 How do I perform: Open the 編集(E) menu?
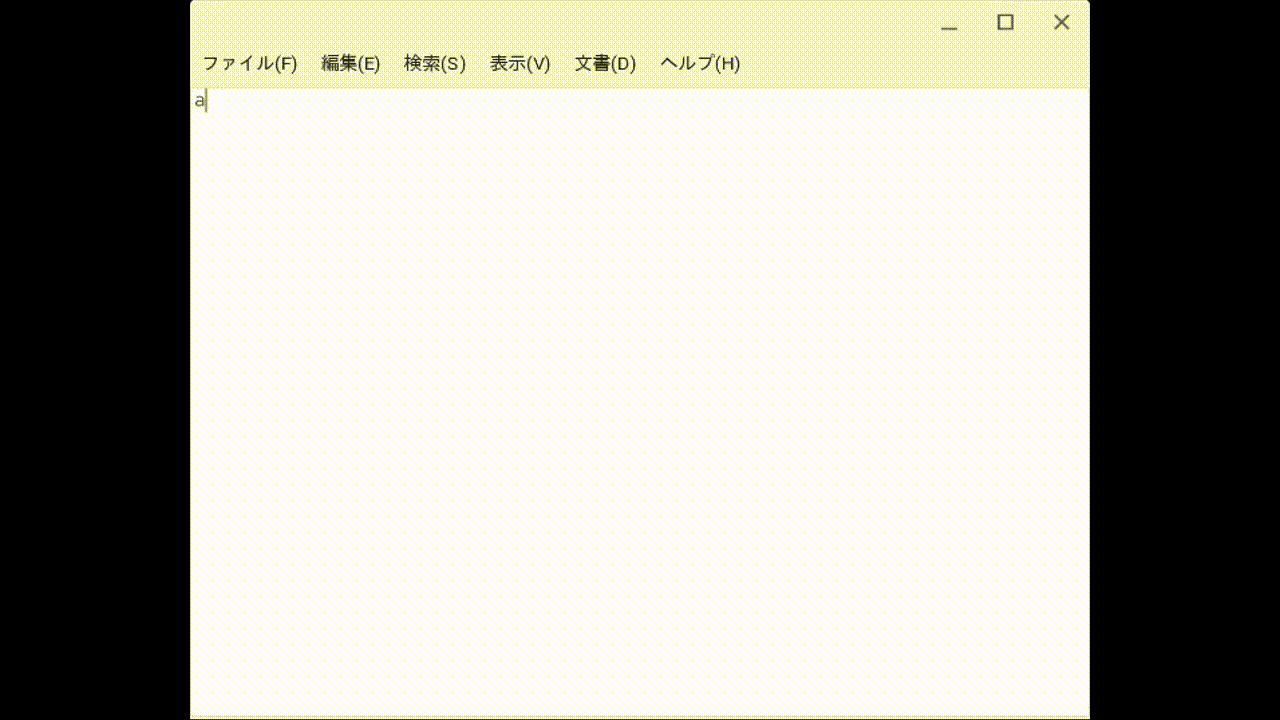click(350, 64)
